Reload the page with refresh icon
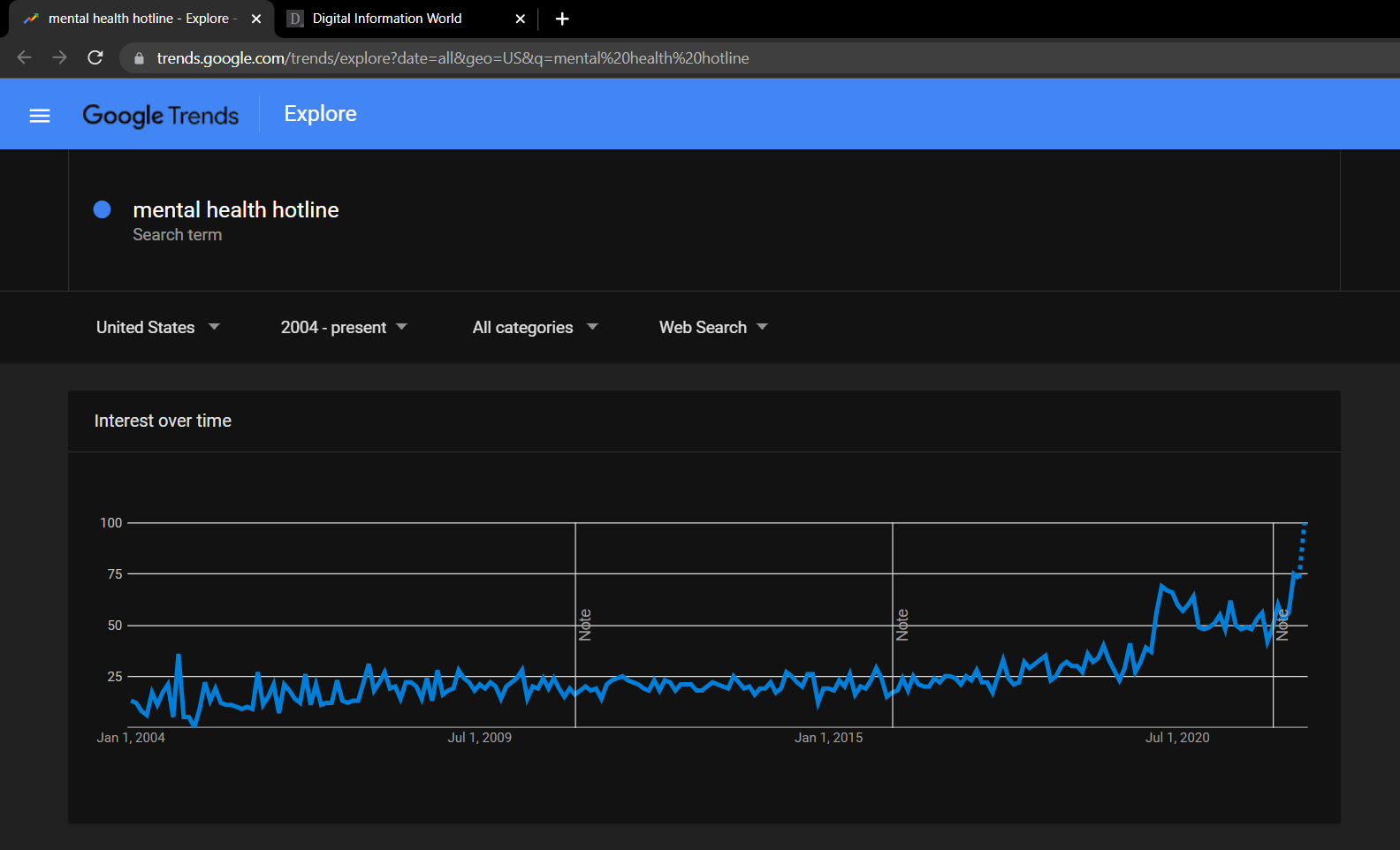This screenshot has width=1400, height=850. click(95, 57)
